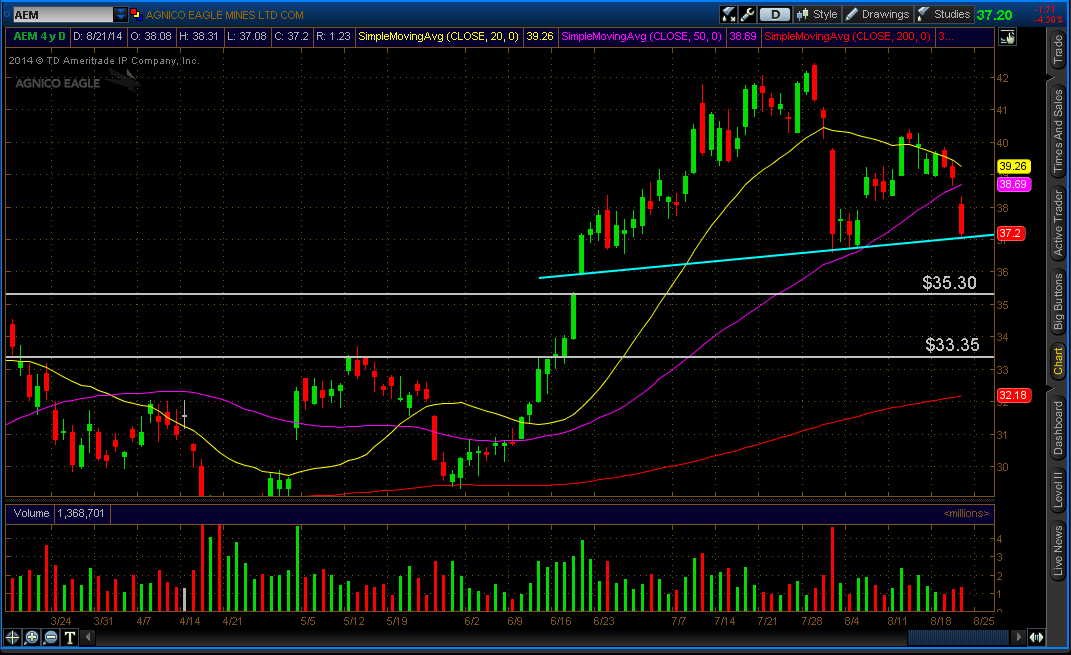Image resolution: width=1071 pixels, height=655 pixels.
Task: Click the green 37.20 last price quote
Action: click(x=994, y=15)
